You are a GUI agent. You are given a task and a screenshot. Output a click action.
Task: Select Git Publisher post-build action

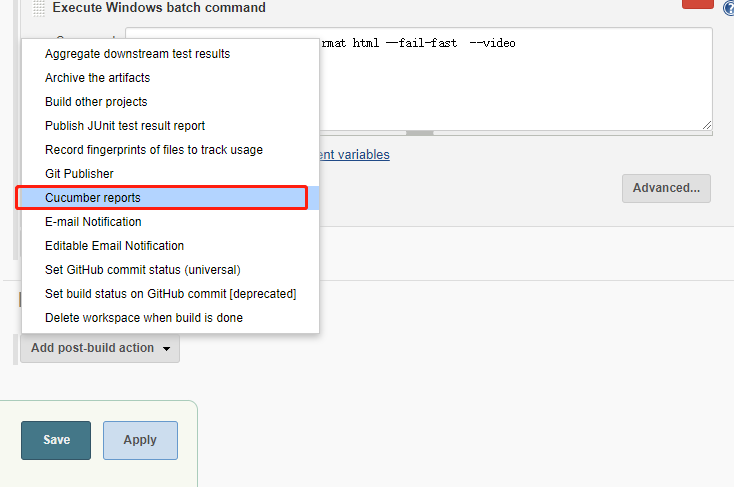coord(79,174)
